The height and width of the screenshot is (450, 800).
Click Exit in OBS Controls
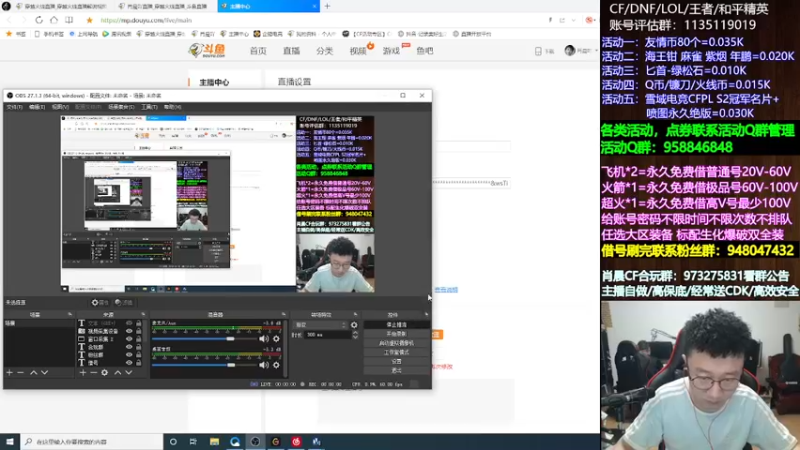[396, 370]
